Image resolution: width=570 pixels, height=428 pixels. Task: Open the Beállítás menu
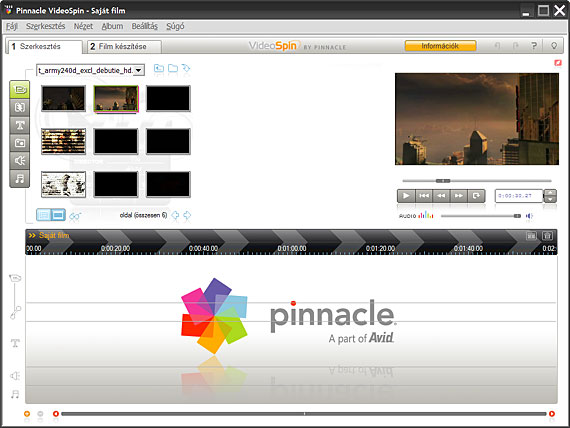[144, 26]
